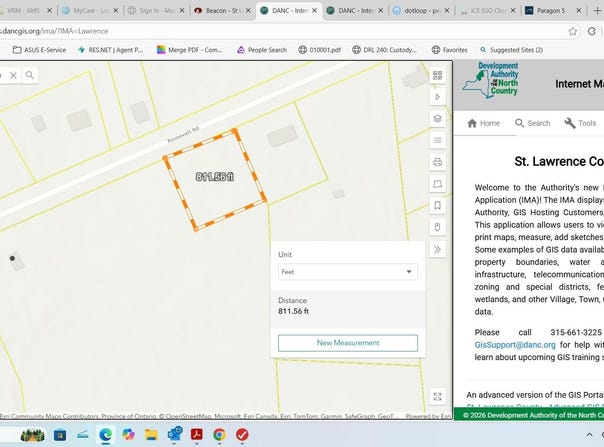Click the Distance 811.56 ft result value
The image size is (604, 447).
[x=294, y=311]
